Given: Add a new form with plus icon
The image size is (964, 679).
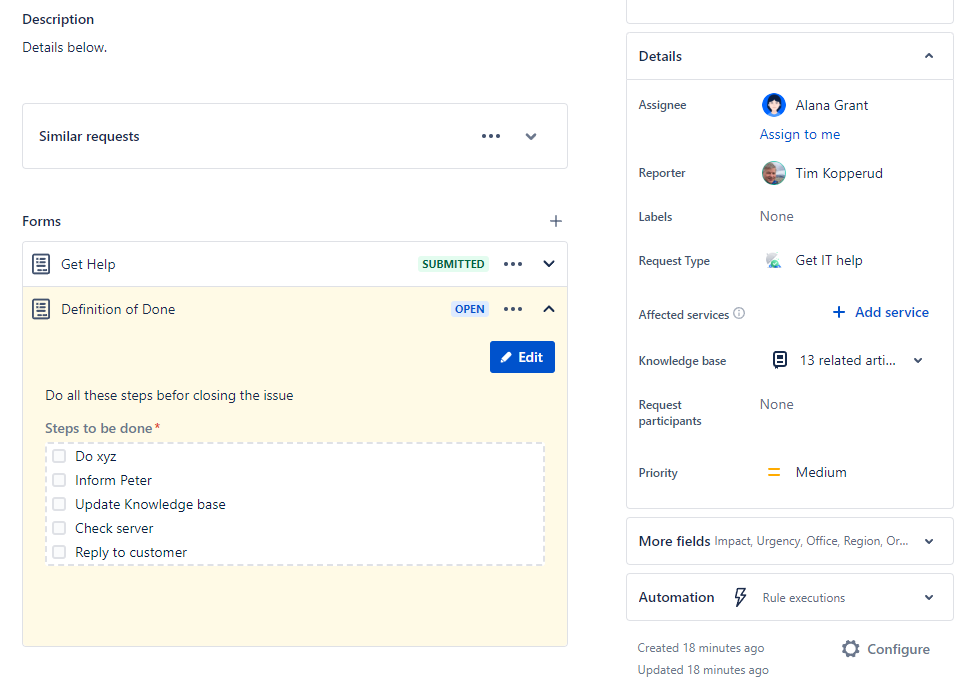Looking at the screenshot, I should coord(556,221).
